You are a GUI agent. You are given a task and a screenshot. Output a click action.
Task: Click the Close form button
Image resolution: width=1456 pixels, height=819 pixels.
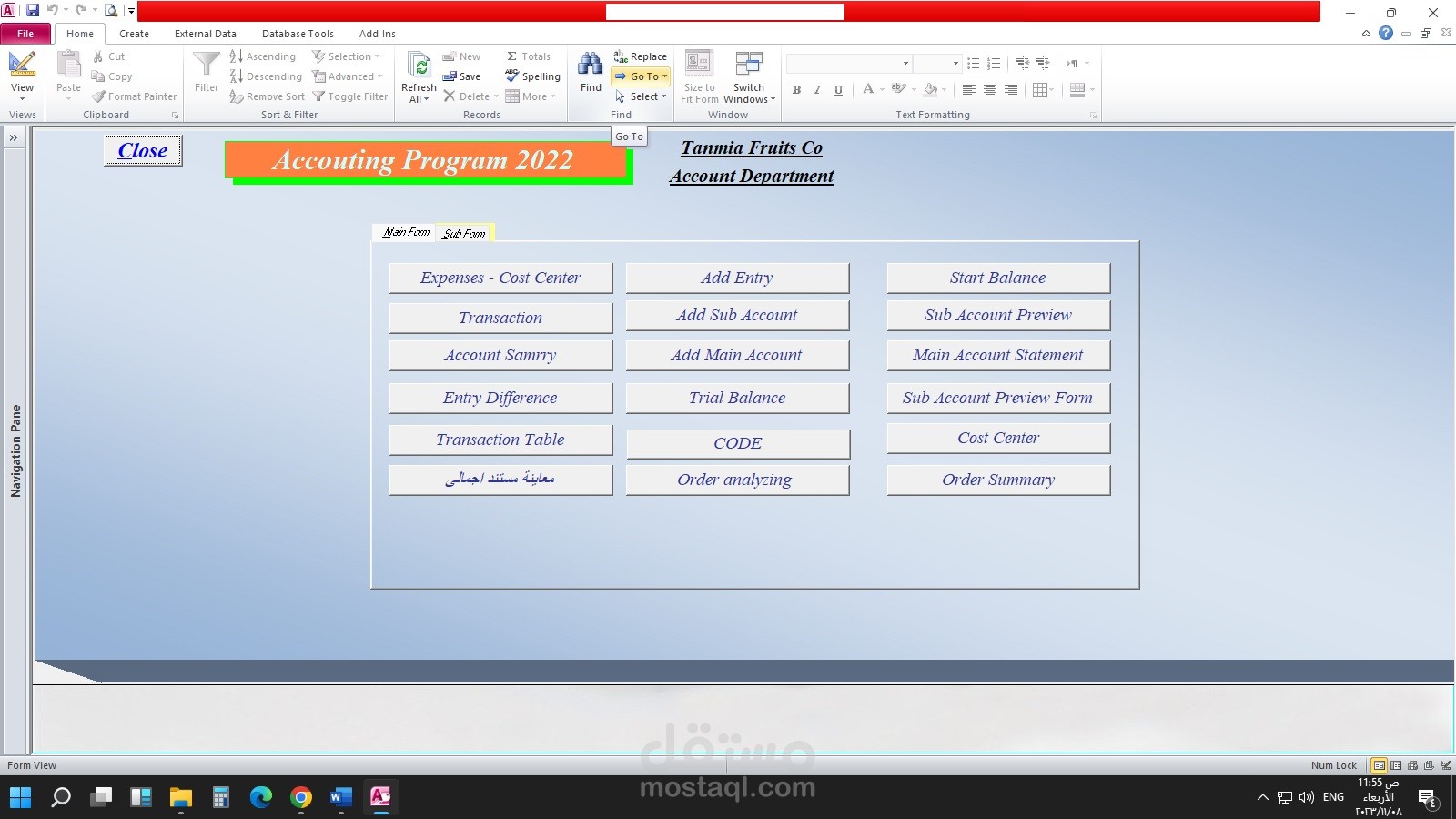[x=143, y=150]
